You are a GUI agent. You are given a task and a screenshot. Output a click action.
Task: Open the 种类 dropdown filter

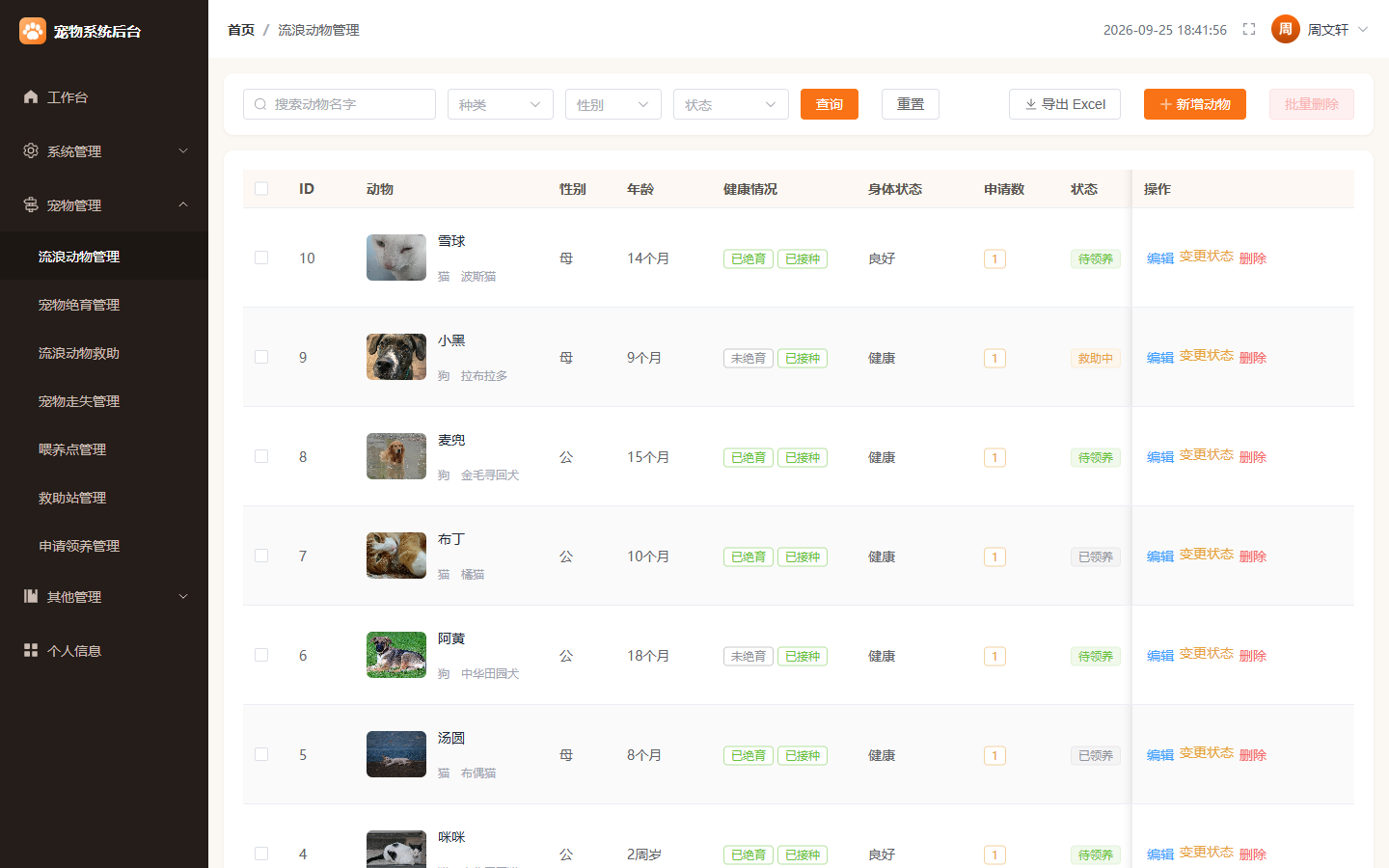pyautogui.click(x=501, y=104)
